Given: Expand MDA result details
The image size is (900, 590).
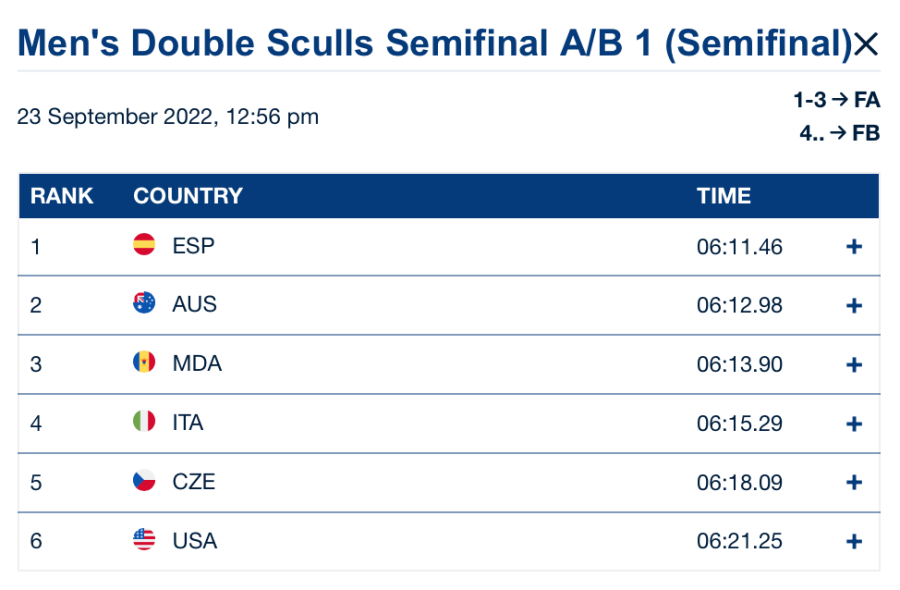Looking at the screenshot, I should [854, 364].
